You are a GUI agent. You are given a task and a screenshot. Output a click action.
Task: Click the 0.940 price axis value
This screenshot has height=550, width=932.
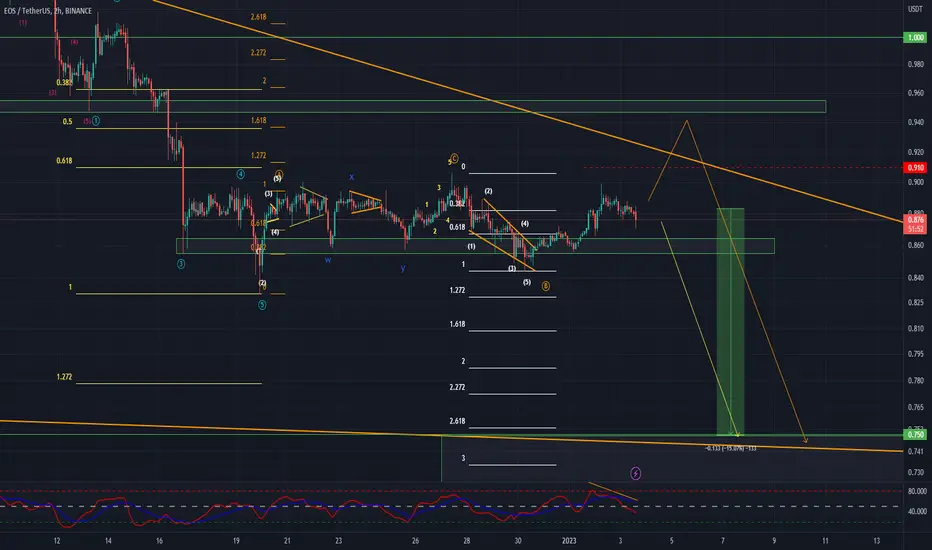[x=915, y=122]
